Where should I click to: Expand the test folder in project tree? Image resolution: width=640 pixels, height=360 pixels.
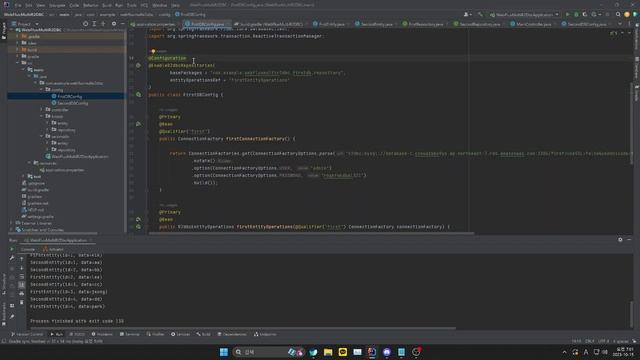point(24,176)
